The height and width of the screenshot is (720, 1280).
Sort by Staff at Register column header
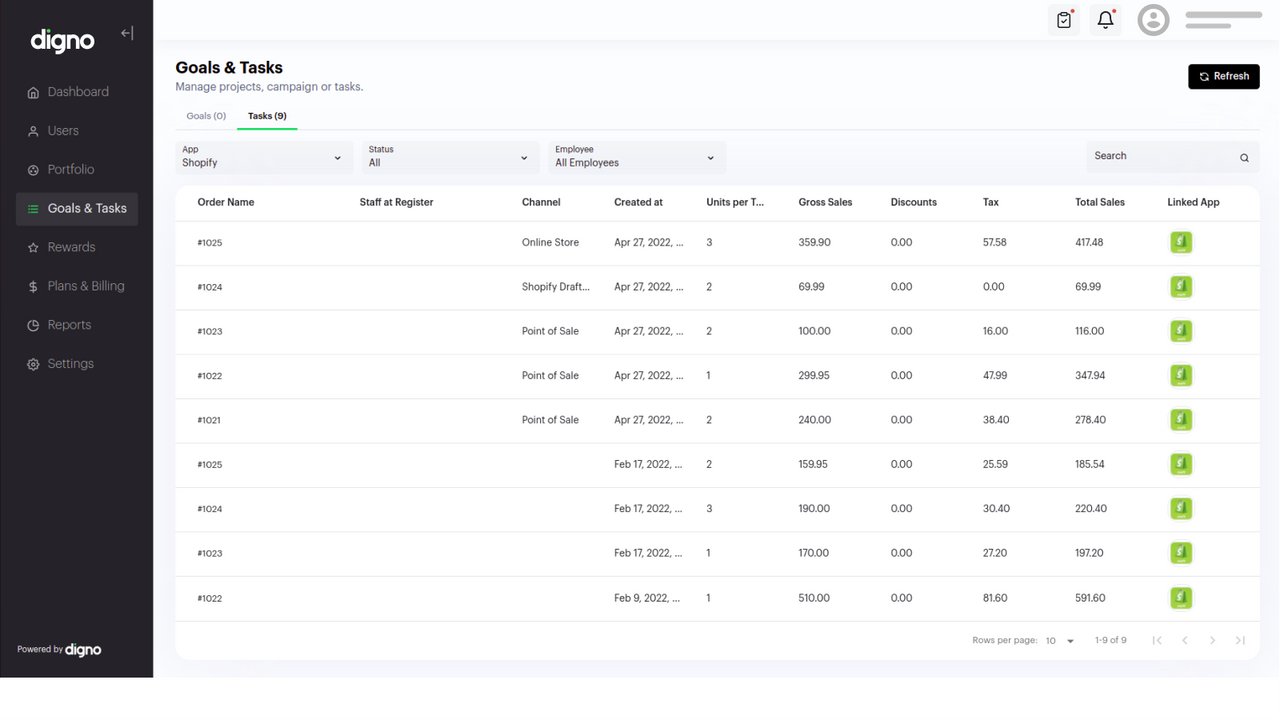point(396,202)
